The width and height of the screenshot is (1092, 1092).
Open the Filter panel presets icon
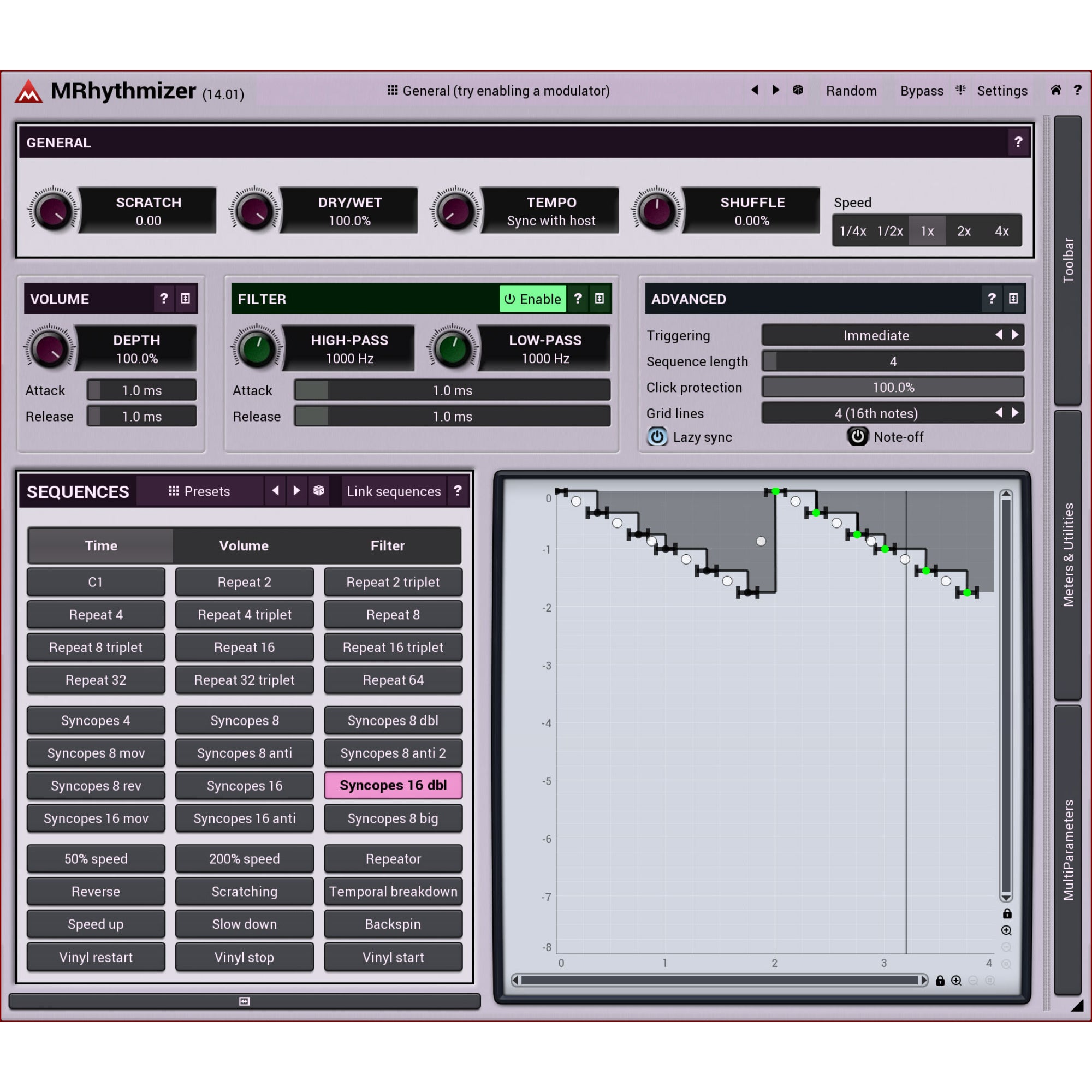(599, 299)
